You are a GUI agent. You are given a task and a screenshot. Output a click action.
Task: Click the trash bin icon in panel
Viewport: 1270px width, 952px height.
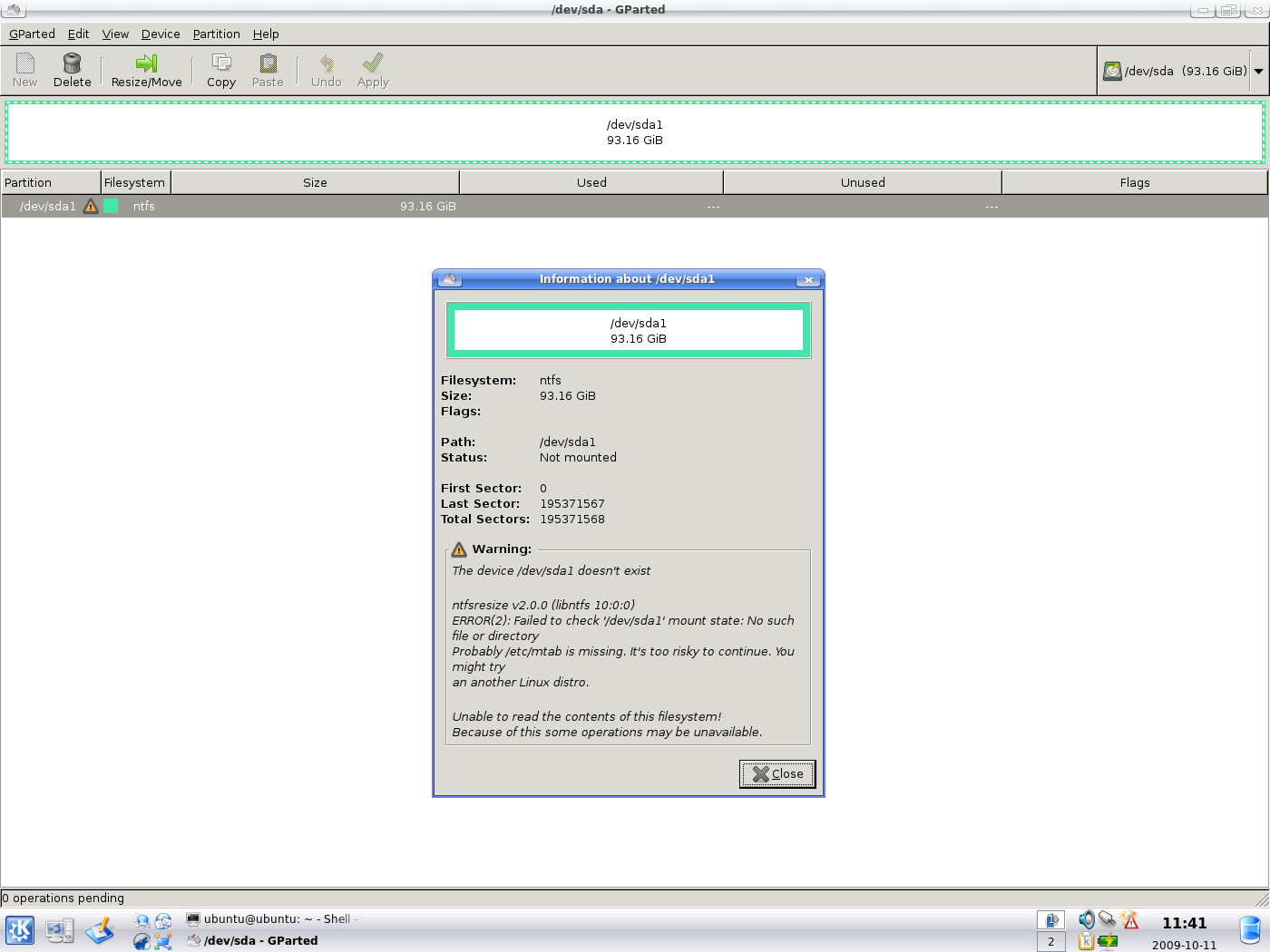click(1250, 931)
